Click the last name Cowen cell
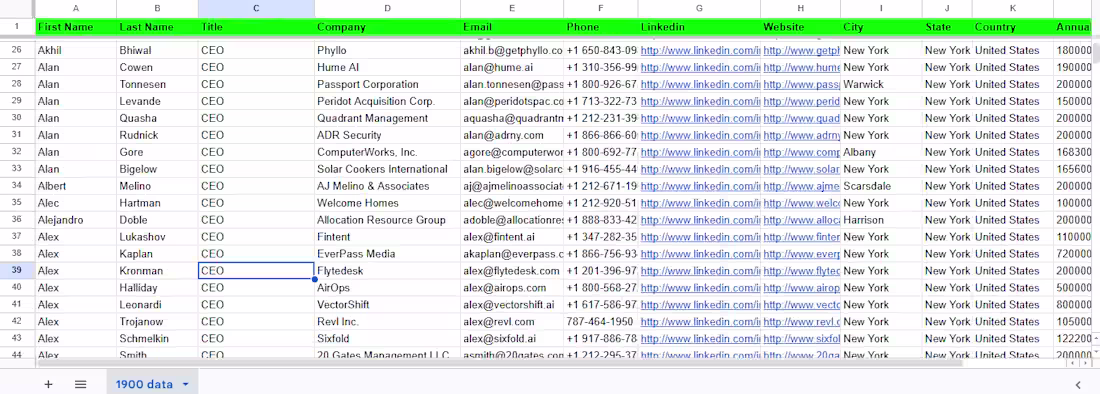 [x=157, y=67]
